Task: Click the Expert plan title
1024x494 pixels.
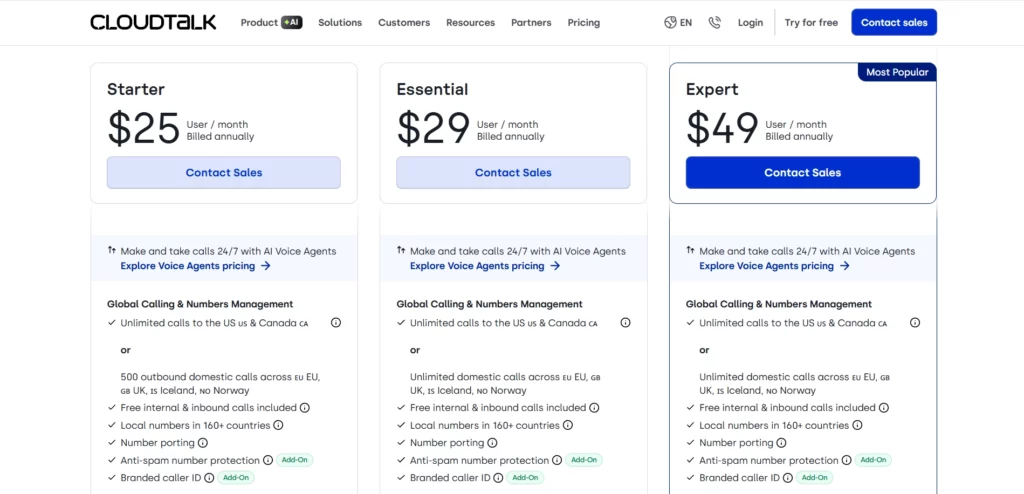Action: 712,89
